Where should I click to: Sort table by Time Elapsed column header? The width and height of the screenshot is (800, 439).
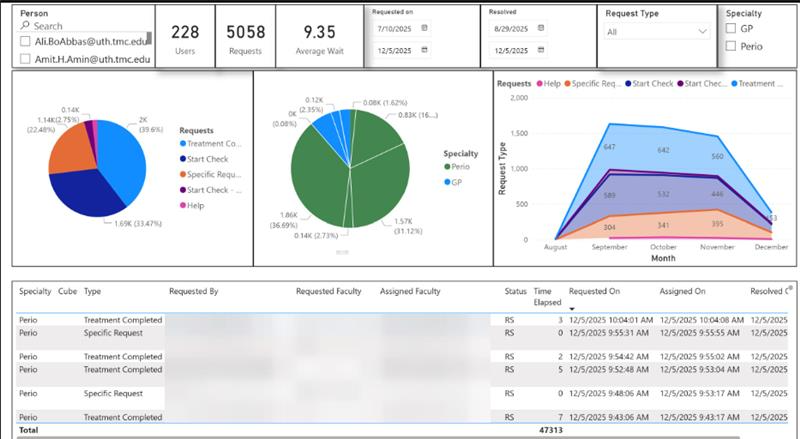tap(547, 297)
